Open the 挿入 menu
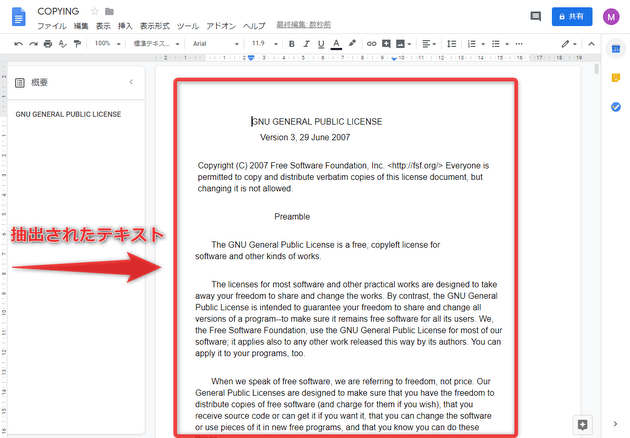 pyautogui.click(x=125, y=26)
